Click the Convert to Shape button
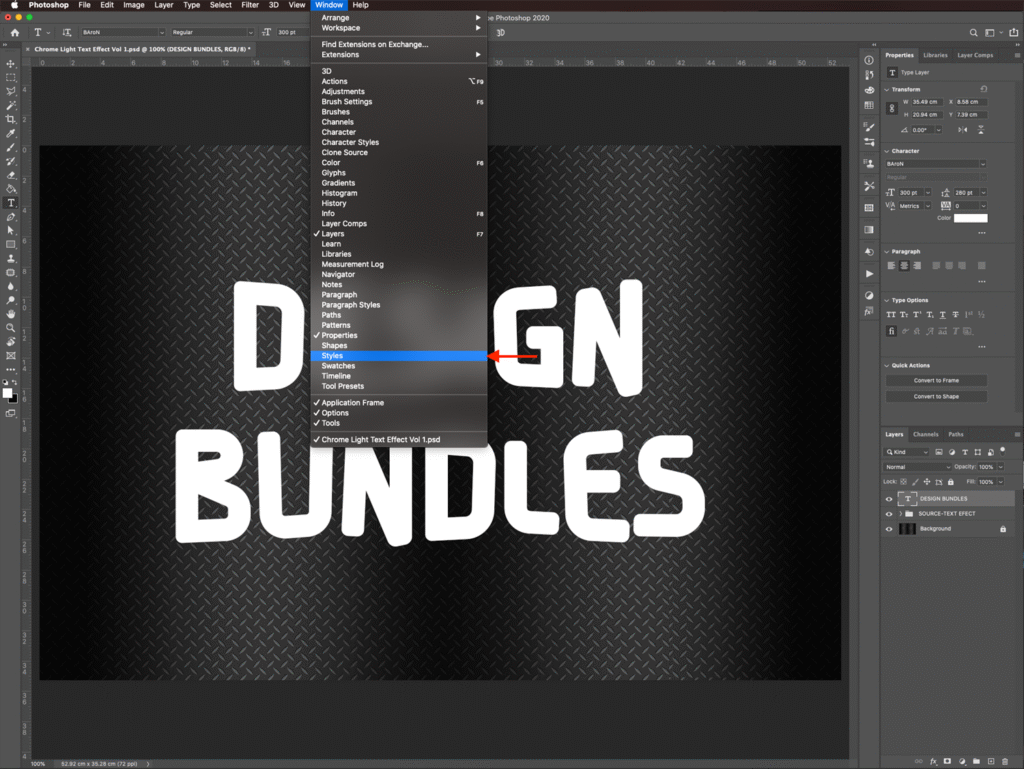This screenshot has height=769, width=1024. [x=936, y=396]
